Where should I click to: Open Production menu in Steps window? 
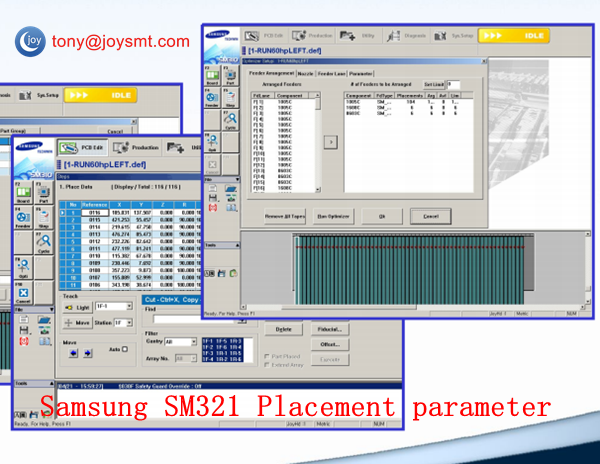click(136, 148)
